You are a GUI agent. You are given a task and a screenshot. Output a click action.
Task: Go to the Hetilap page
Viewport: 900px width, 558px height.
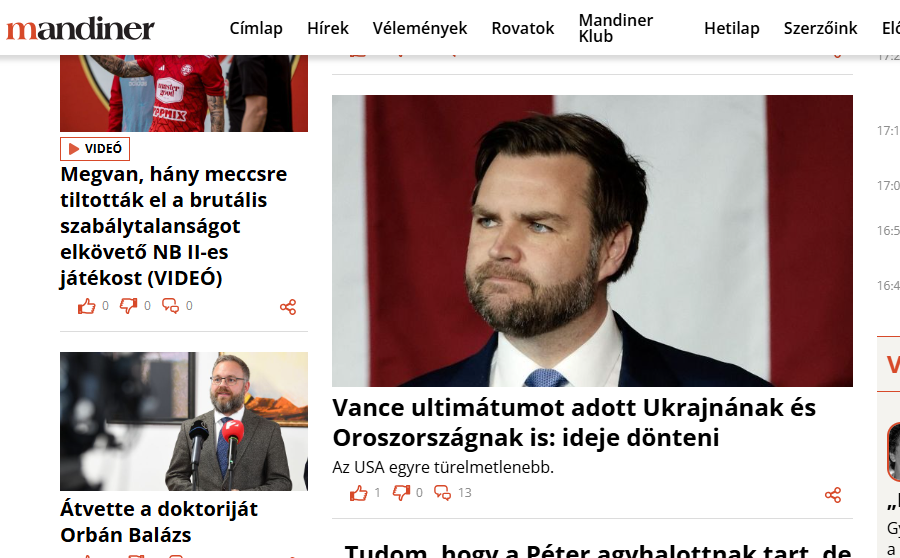click(x=732, y=28)
